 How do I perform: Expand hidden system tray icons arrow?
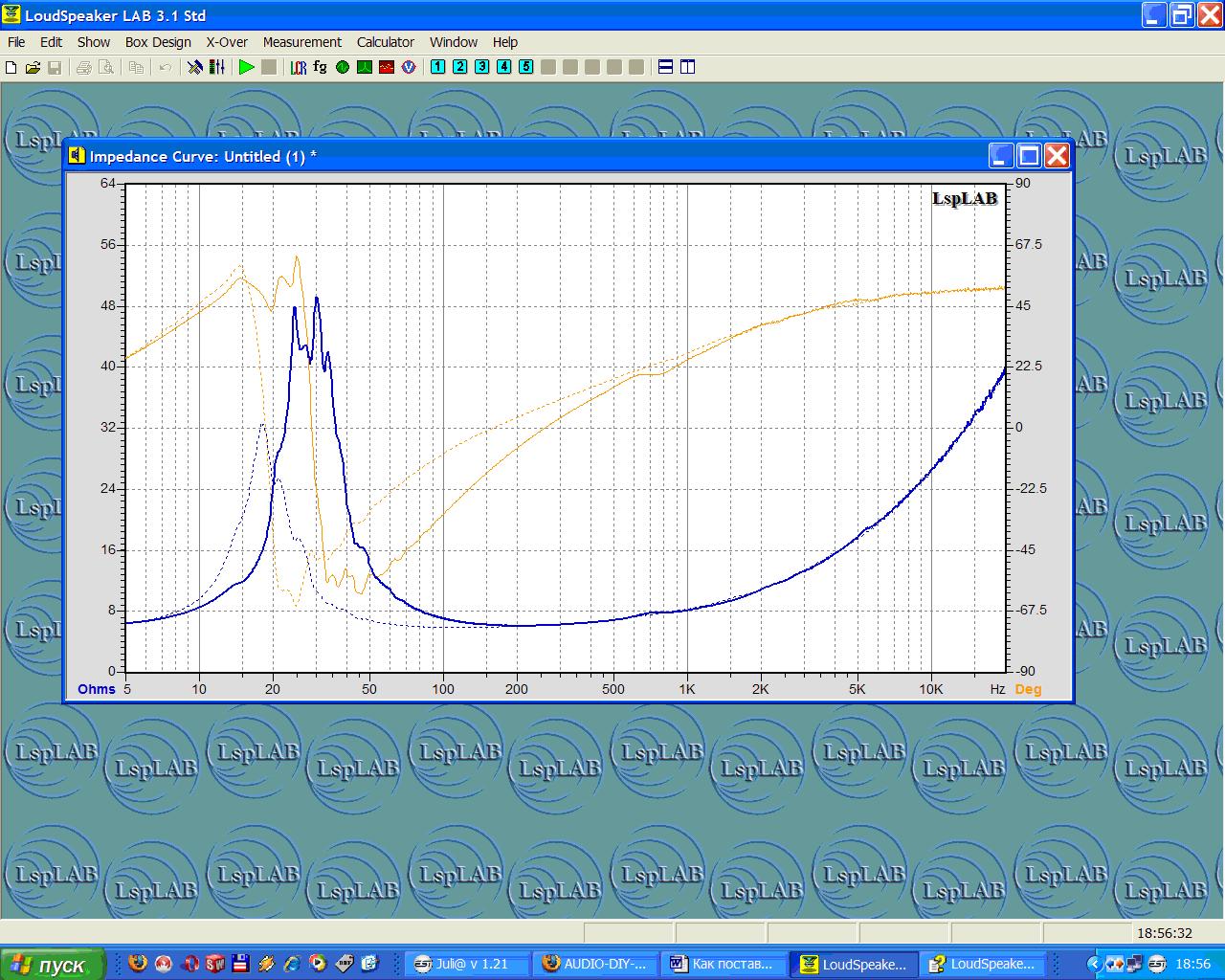[1095, 965]
